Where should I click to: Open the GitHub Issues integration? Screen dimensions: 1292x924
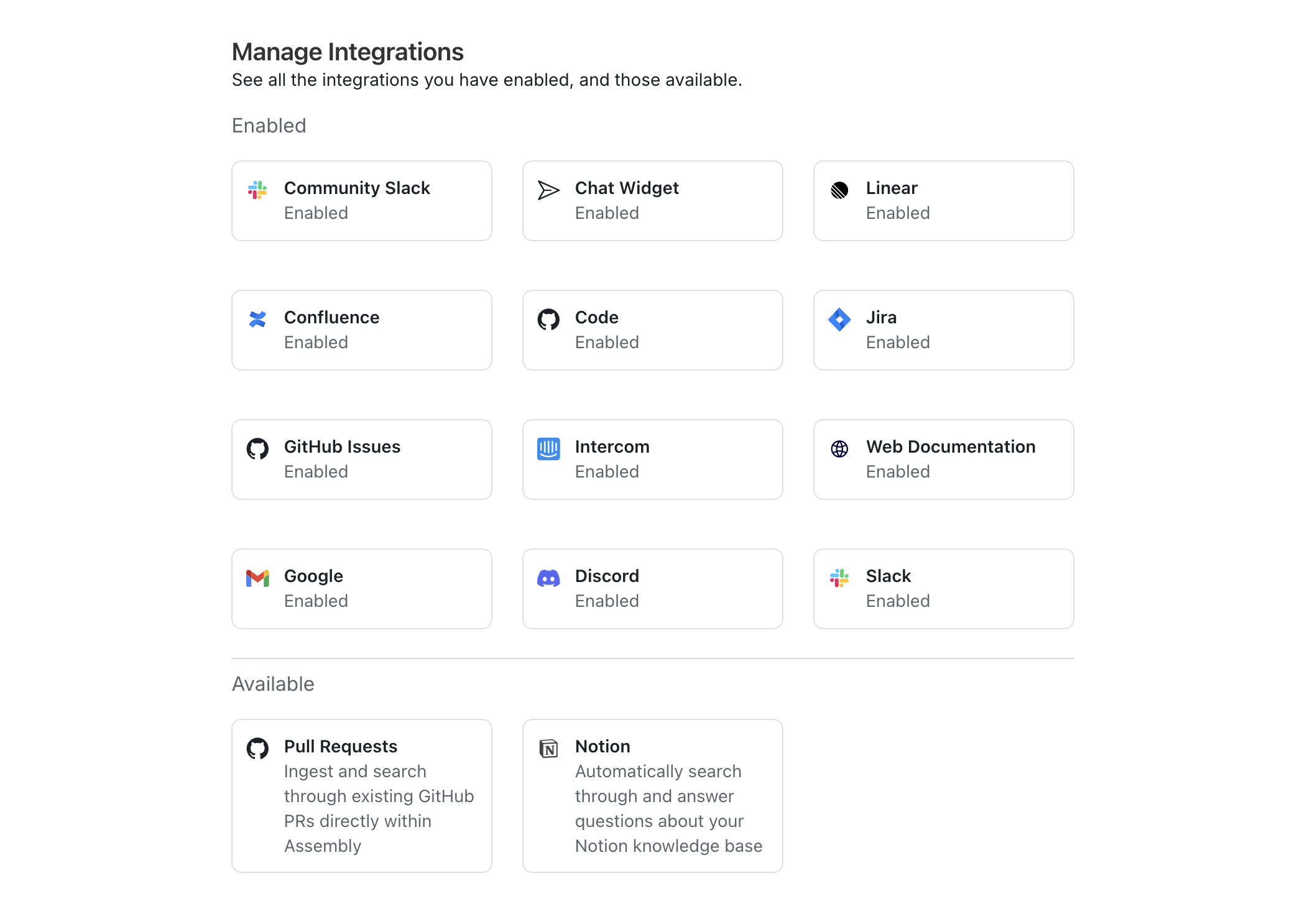(361, 460)
